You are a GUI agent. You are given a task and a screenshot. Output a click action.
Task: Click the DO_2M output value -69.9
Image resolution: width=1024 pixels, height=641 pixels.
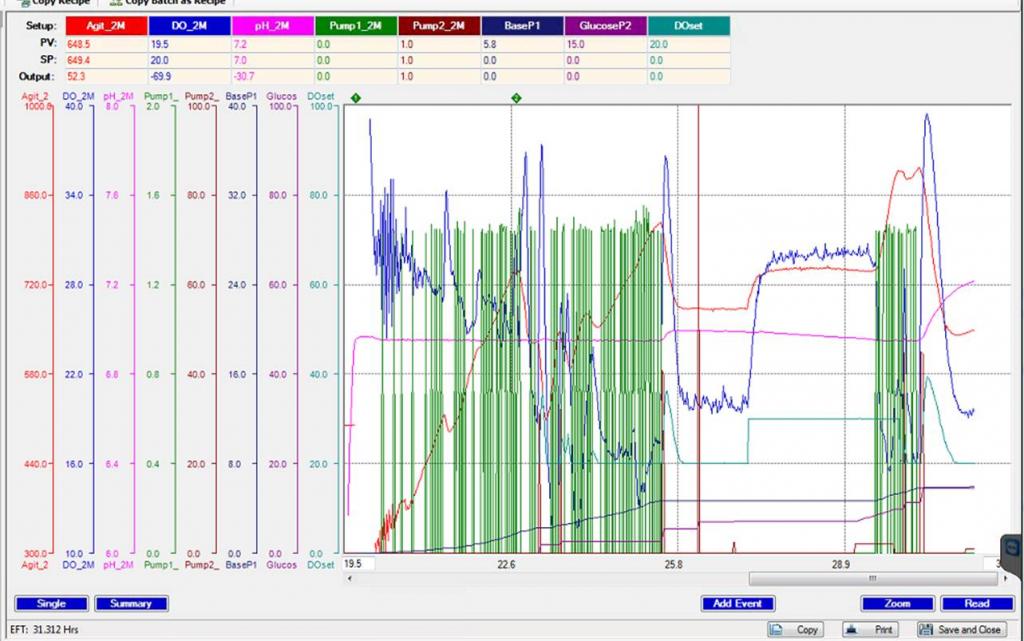click(161, 76)
